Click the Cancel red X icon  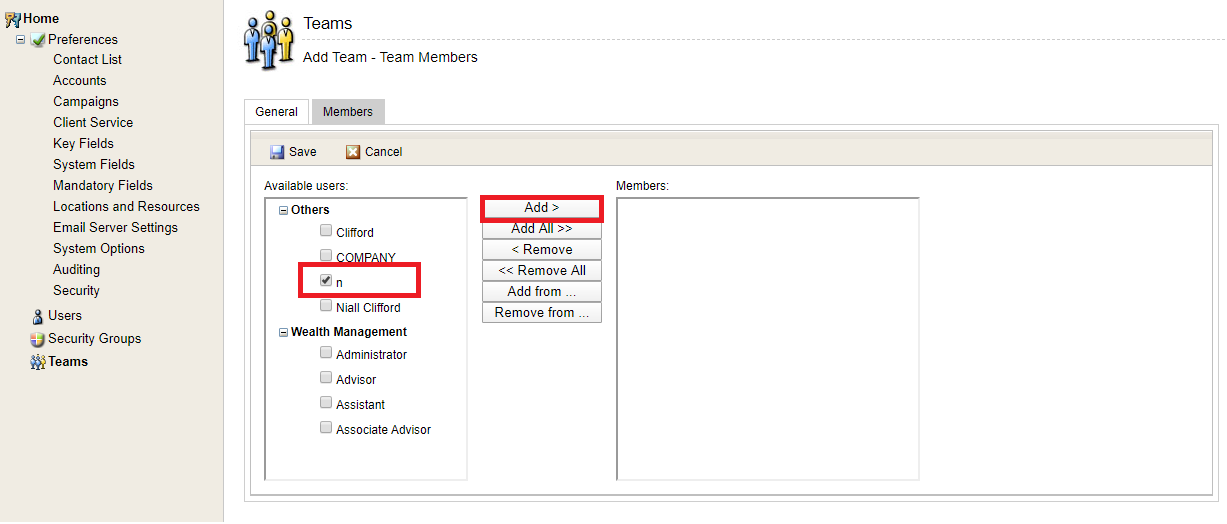point(353,152)
